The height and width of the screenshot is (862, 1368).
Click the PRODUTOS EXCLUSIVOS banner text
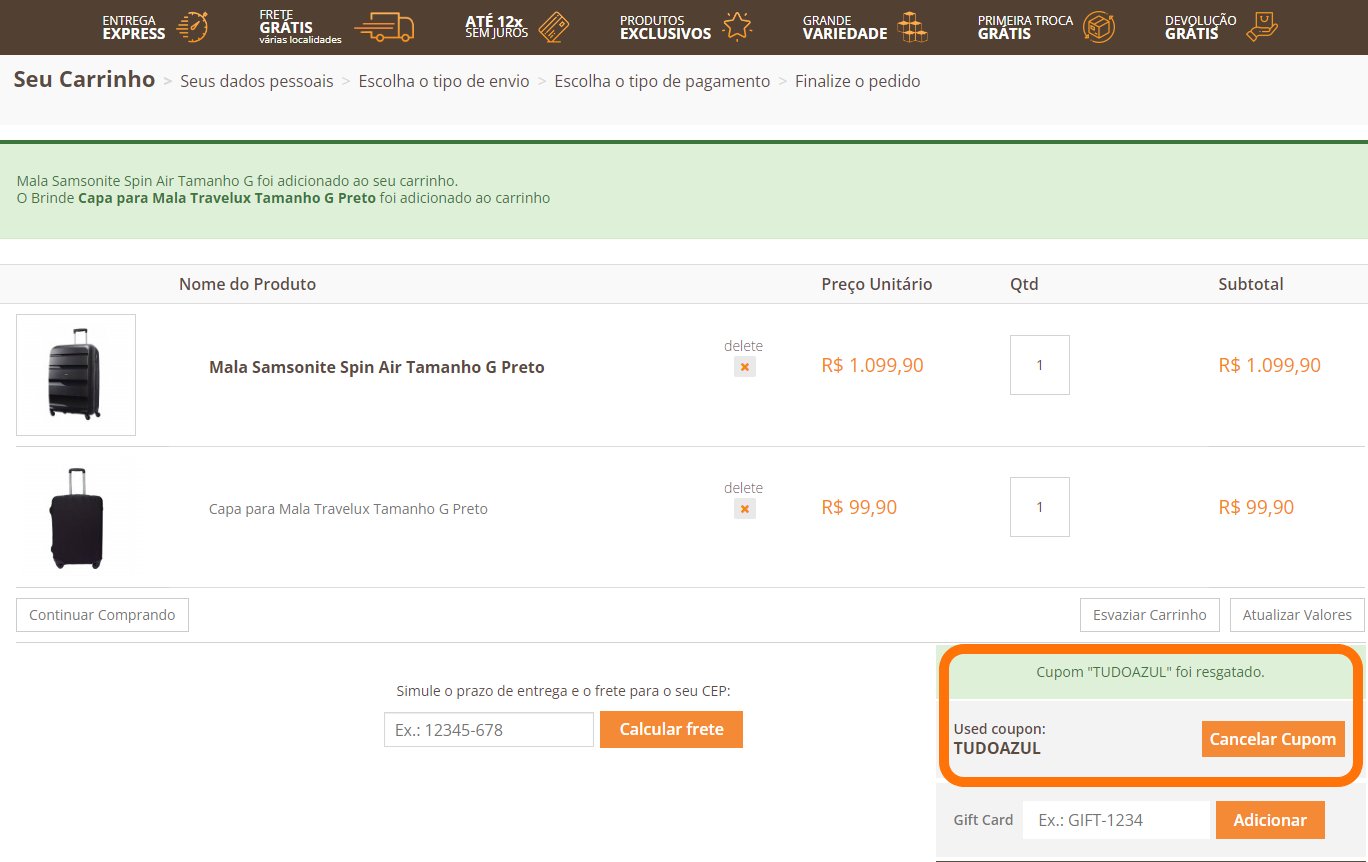(665, 27)
